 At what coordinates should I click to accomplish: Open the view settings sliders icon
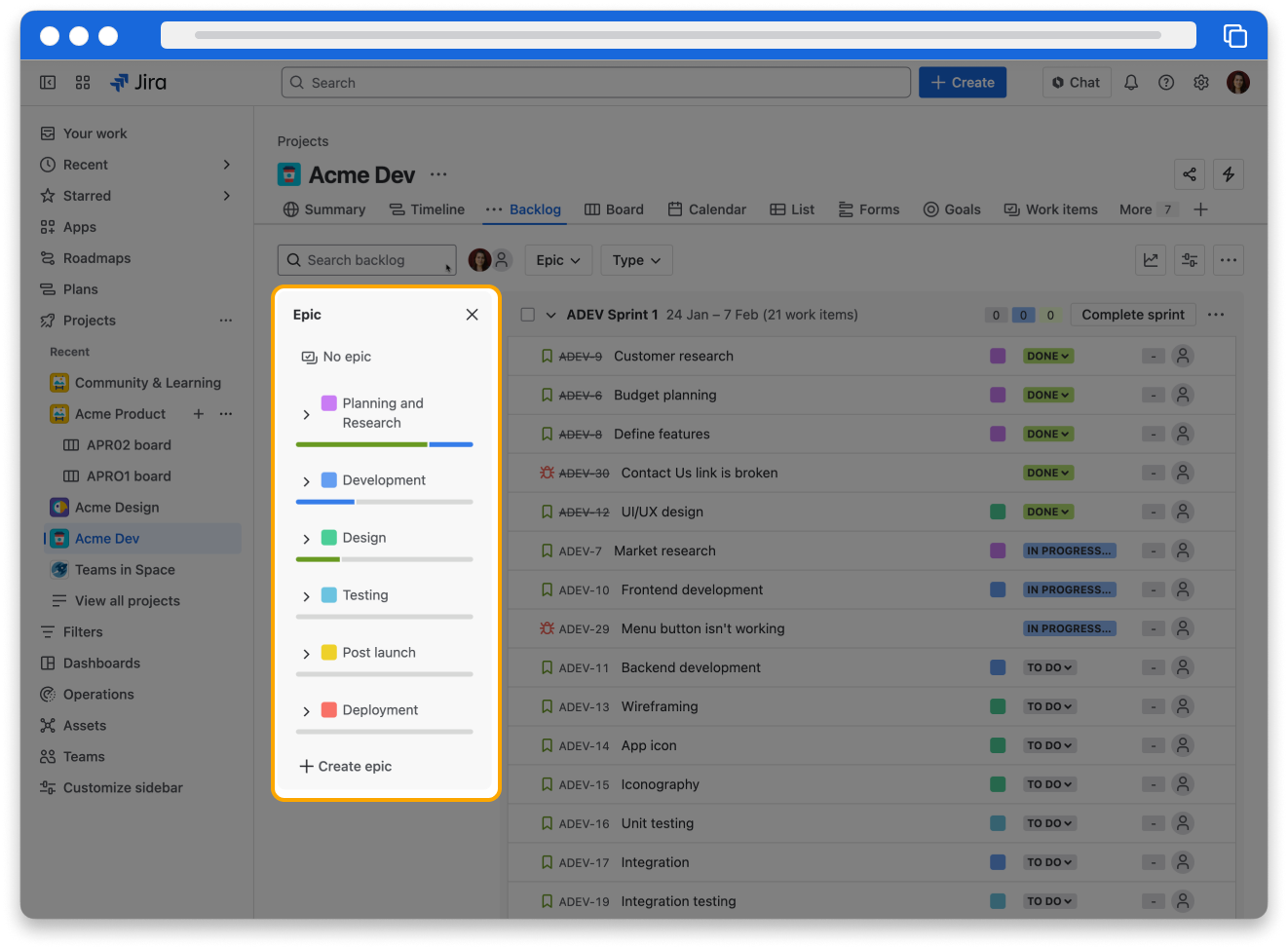tap(1190, 260)
